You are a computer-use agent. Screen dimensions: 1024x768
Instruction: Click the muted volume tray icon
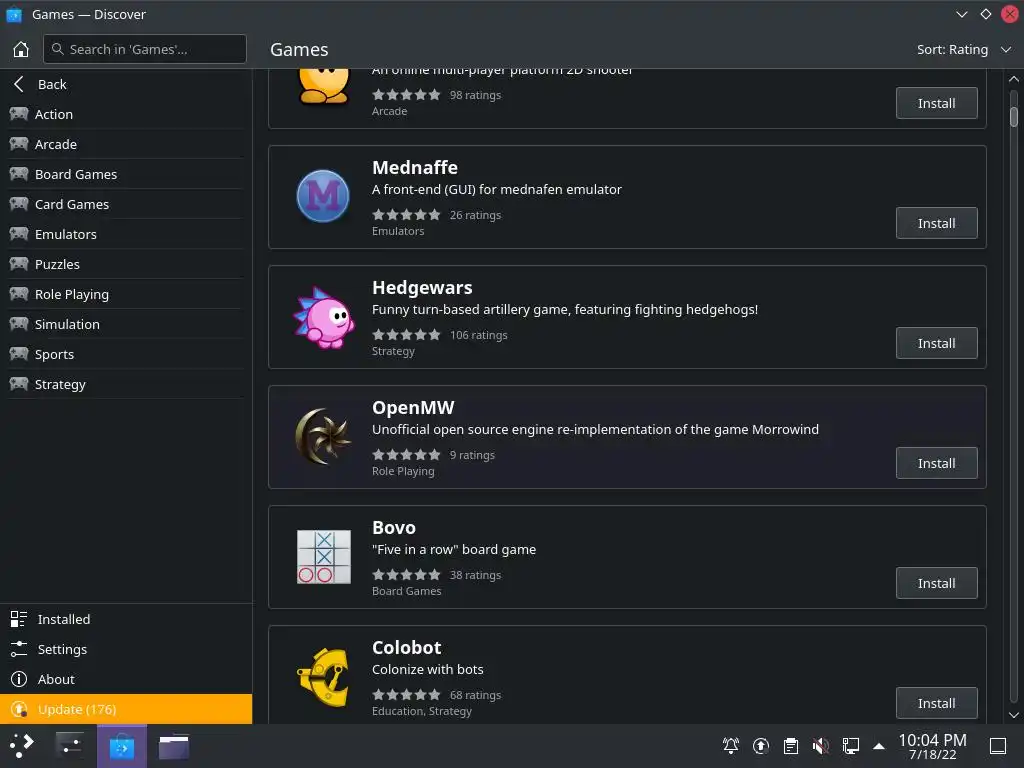(820, 745)
